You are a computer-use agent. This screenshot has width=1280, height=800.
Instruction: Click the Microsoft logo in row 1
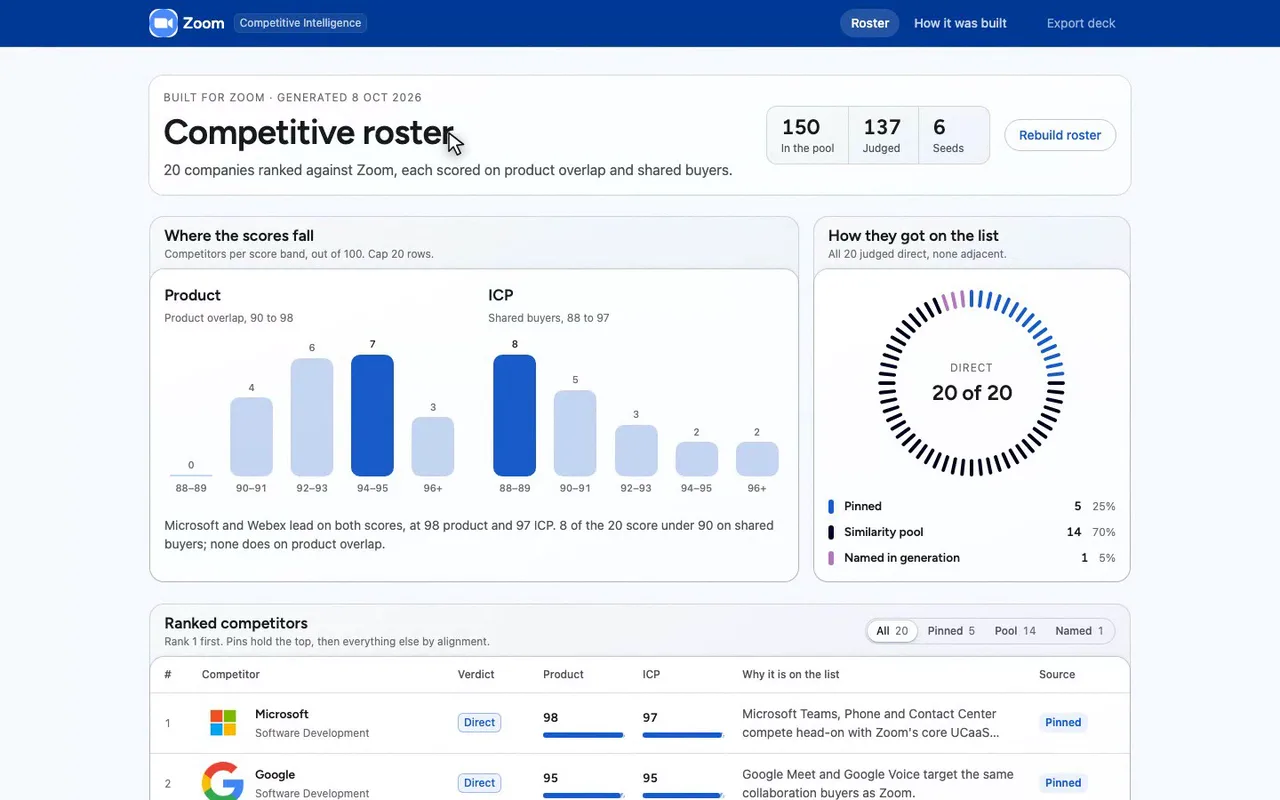click(x=223, y=722)
